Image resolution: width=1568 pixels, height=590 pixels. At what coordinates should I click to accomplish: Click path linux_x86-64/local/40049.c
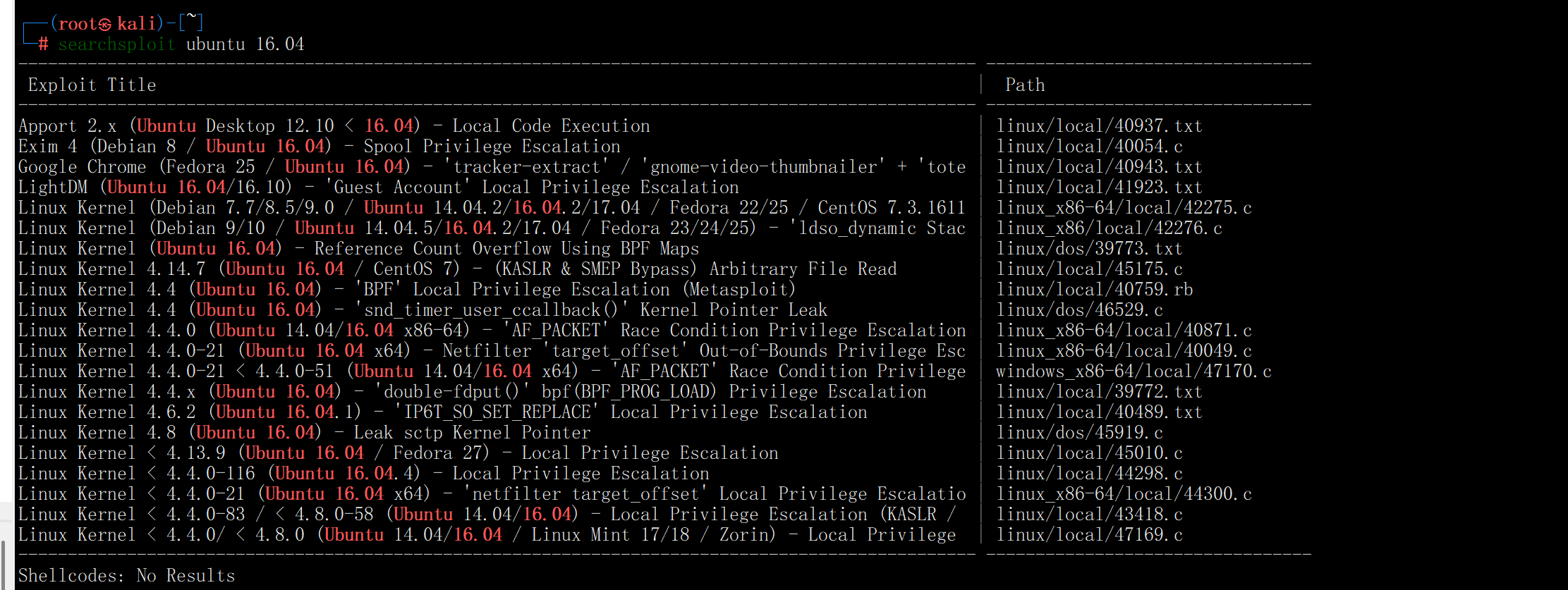[1124, 351]
